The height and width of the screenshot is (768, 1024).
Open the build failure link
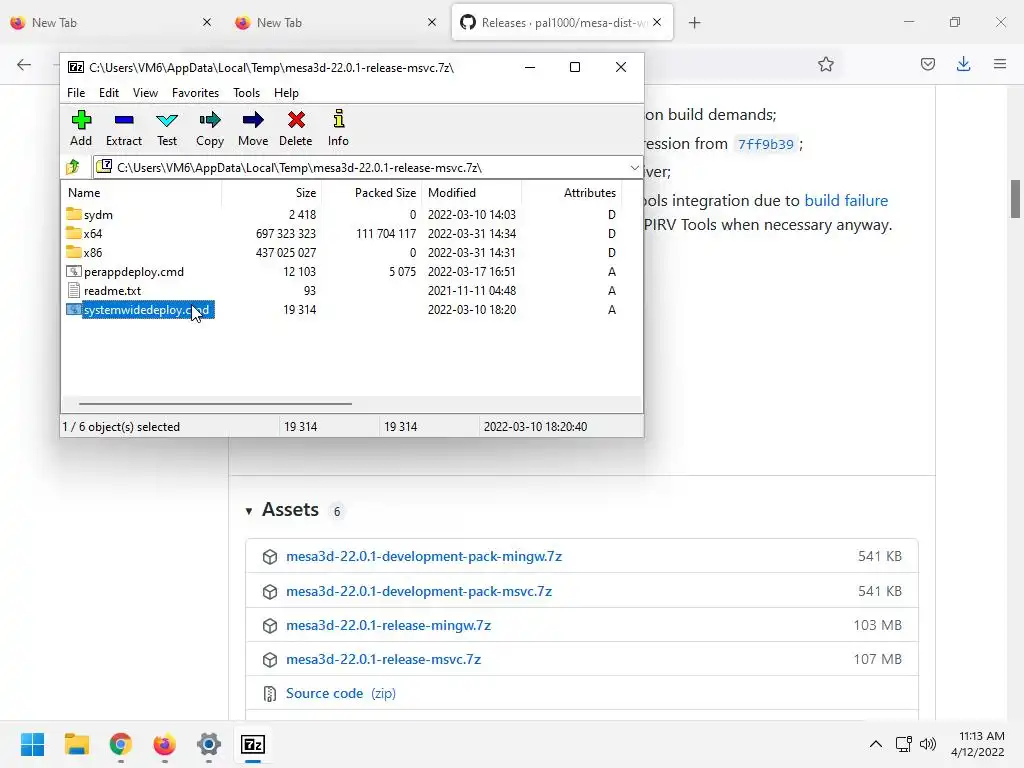[846, 200]
